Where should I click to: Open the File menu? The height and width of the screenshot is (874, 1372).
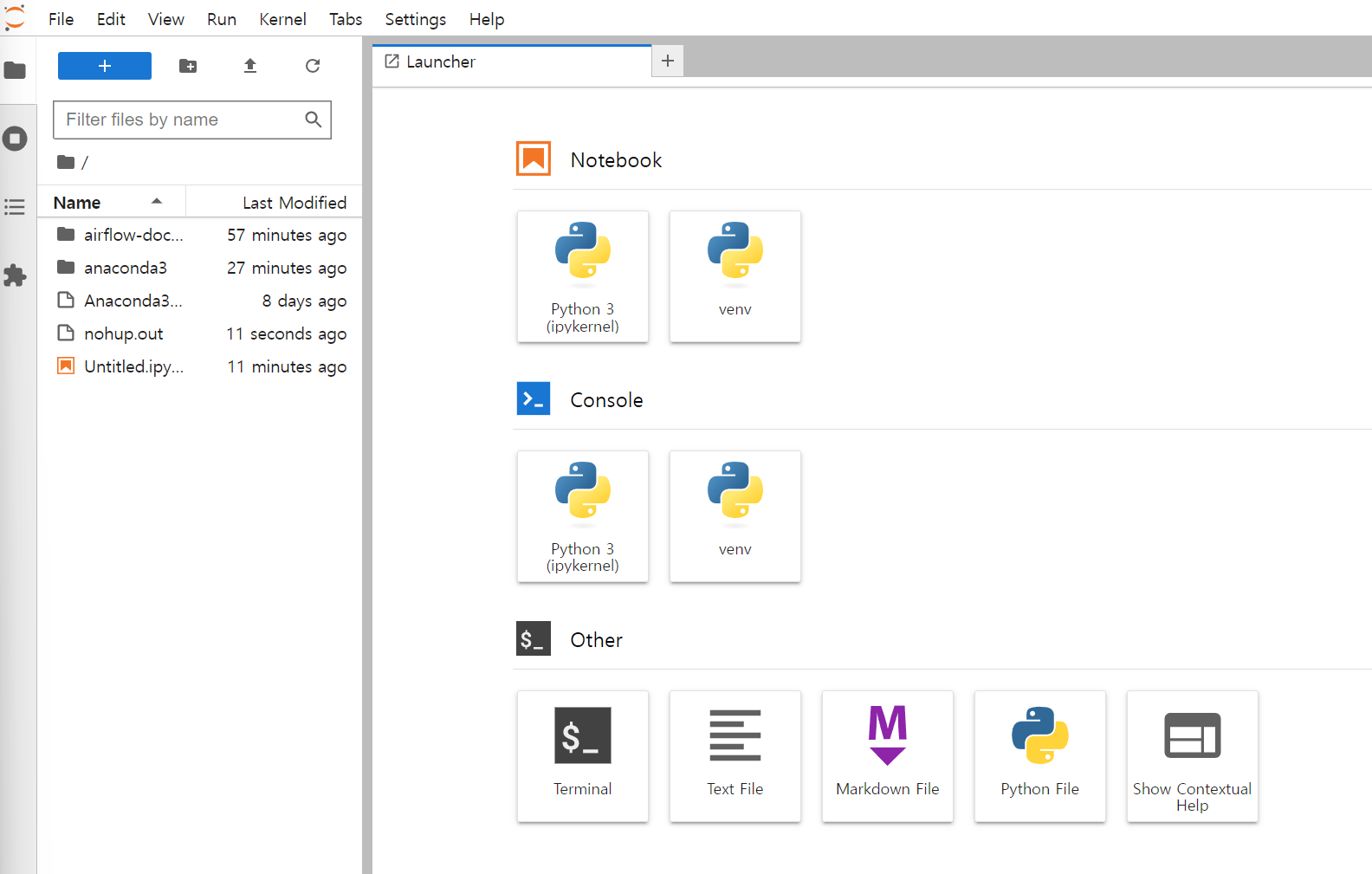click(61, 19)
